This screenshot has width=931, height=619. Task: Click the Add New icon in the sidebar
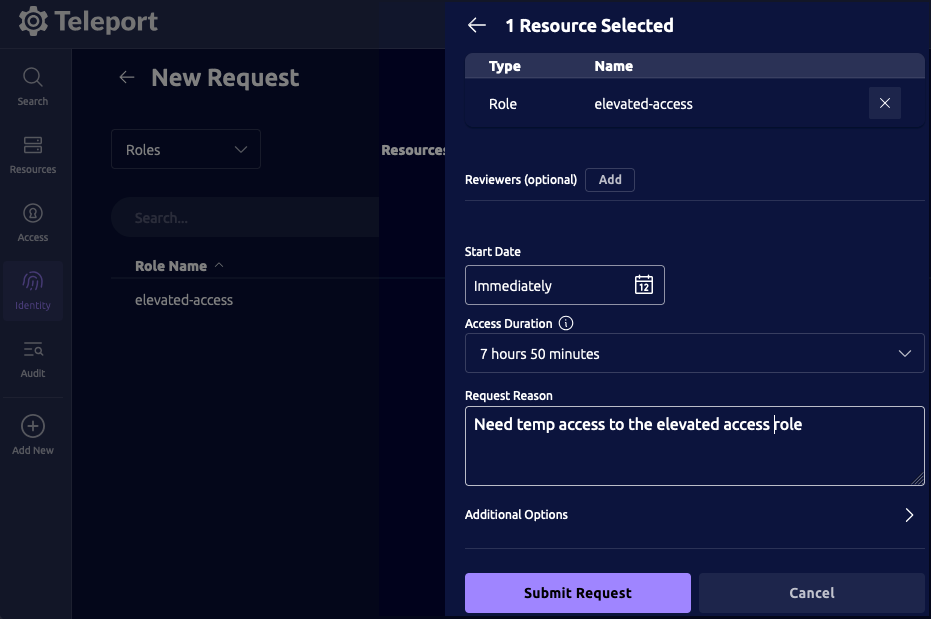click(x=32, y=425)
